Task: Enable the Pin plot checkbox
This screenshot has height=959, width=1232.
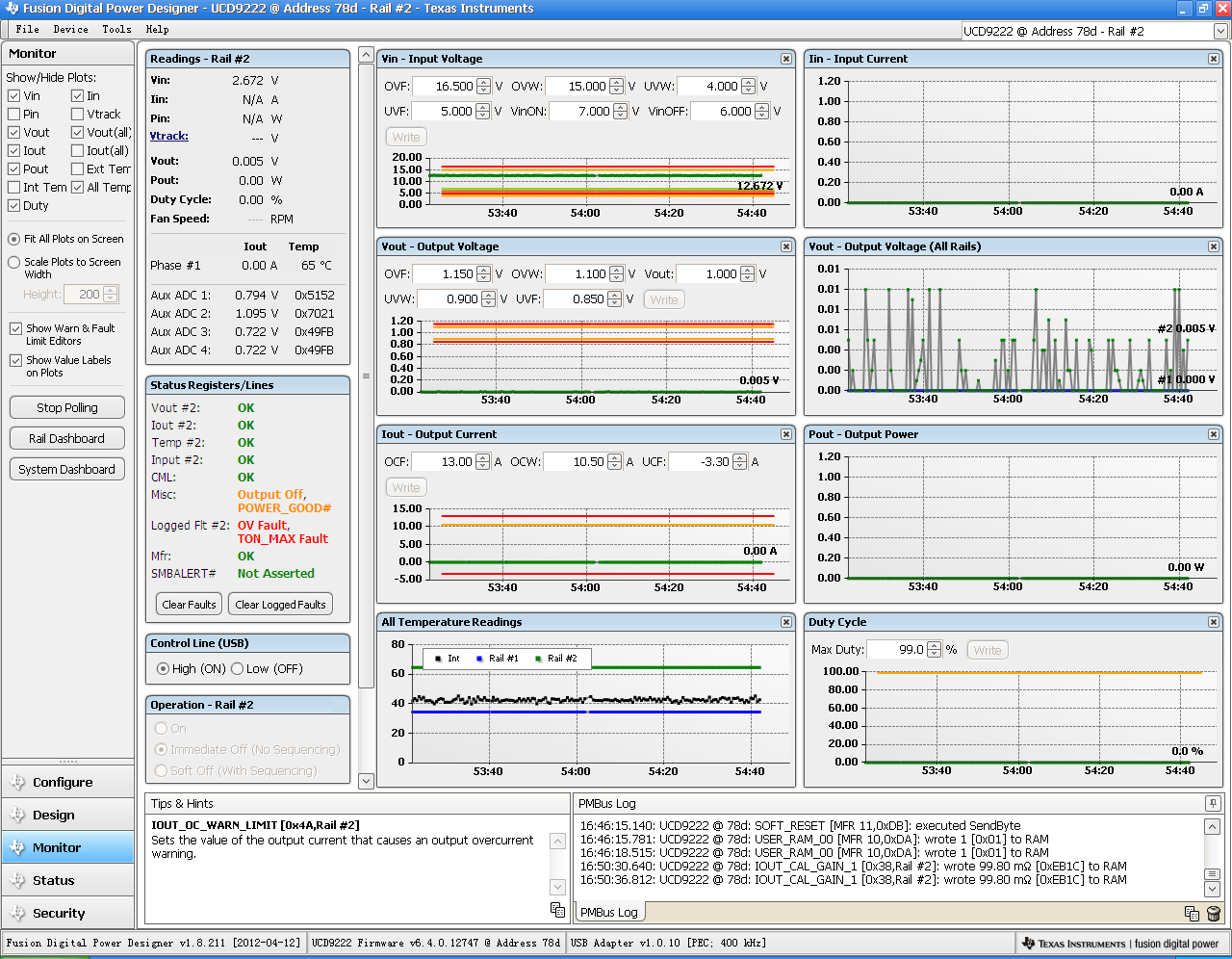Action: tap(13, 115)
